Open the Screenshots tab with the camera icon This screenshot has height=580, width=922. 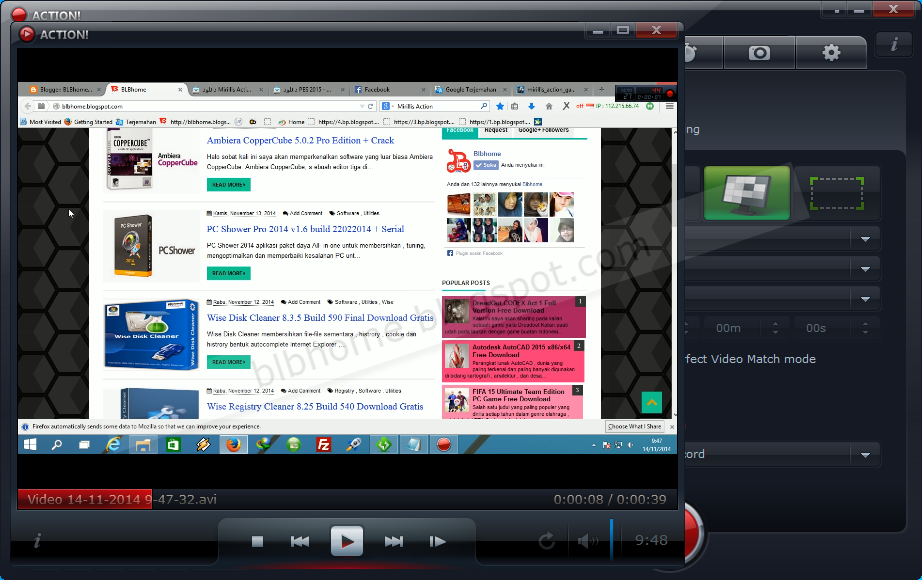click(759, 53)
